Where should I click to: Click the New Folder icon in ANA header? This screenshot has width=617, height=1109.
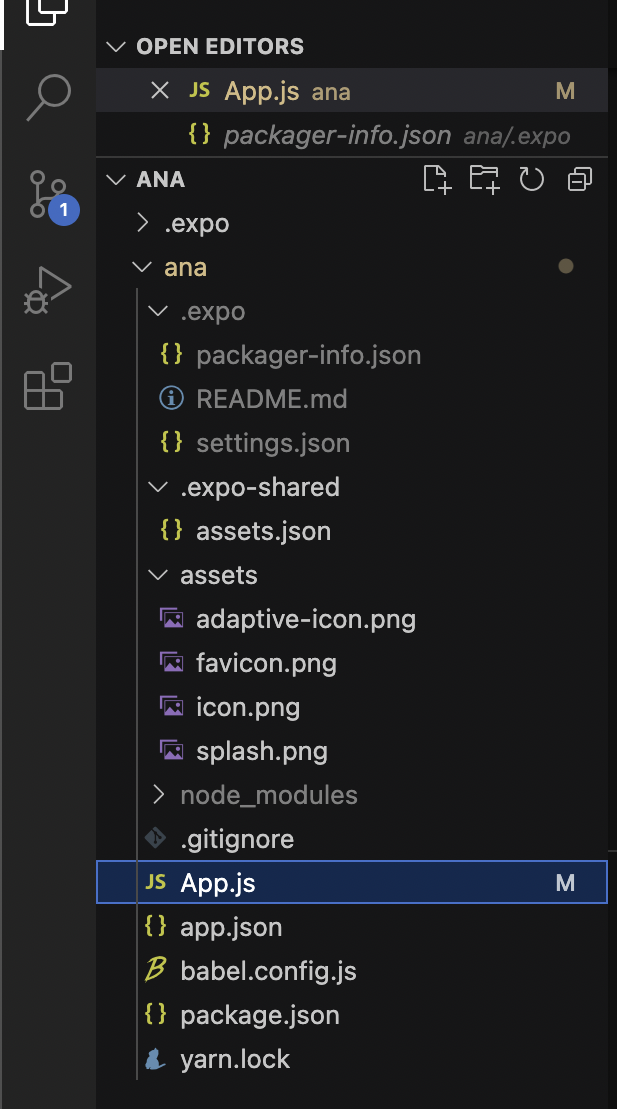point(485,179)
